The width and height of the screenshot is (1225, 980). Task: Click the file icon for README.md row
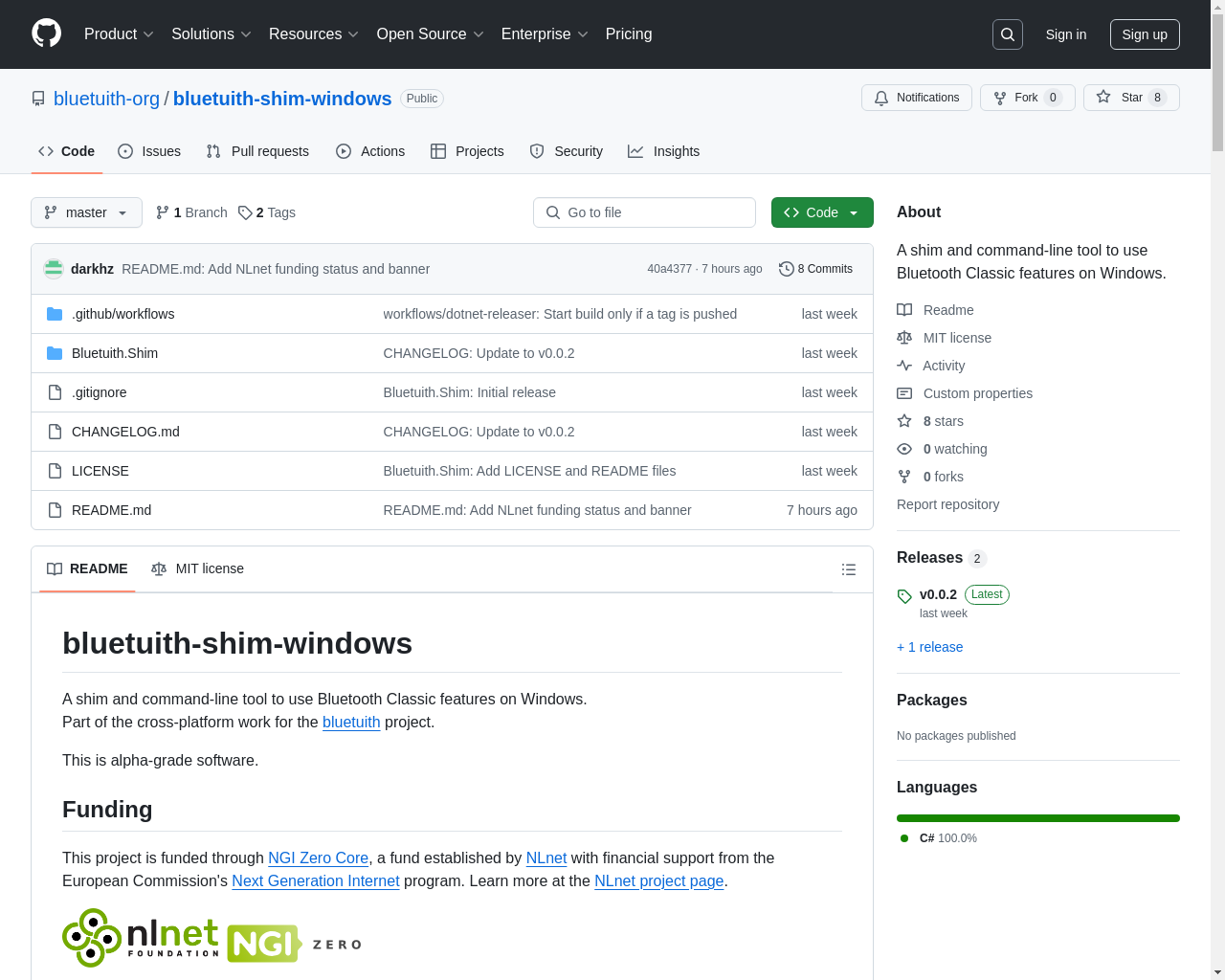point(55,510)
